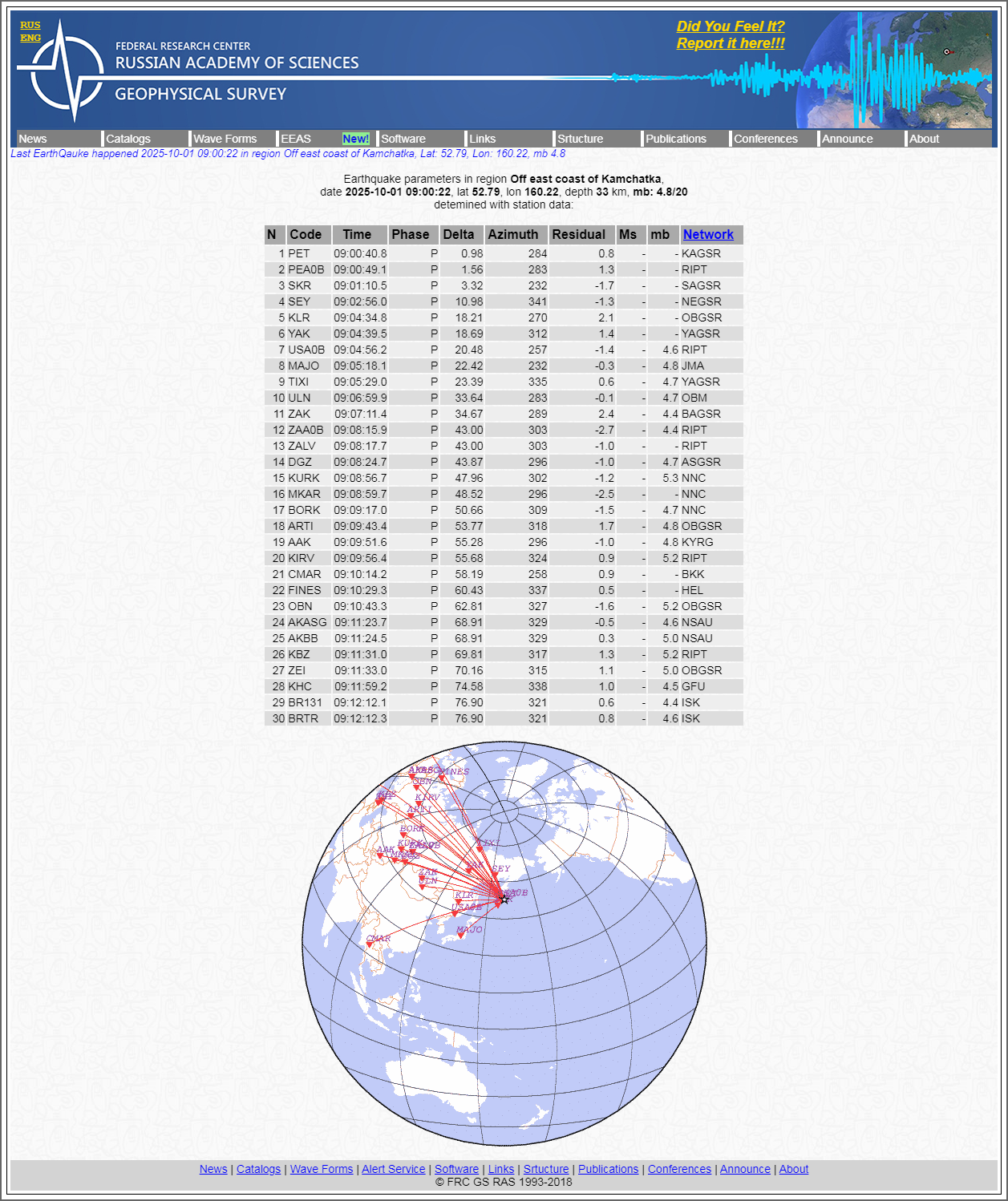
Task: Open the Wave Forms menu
Action: [x=228, y=138]
